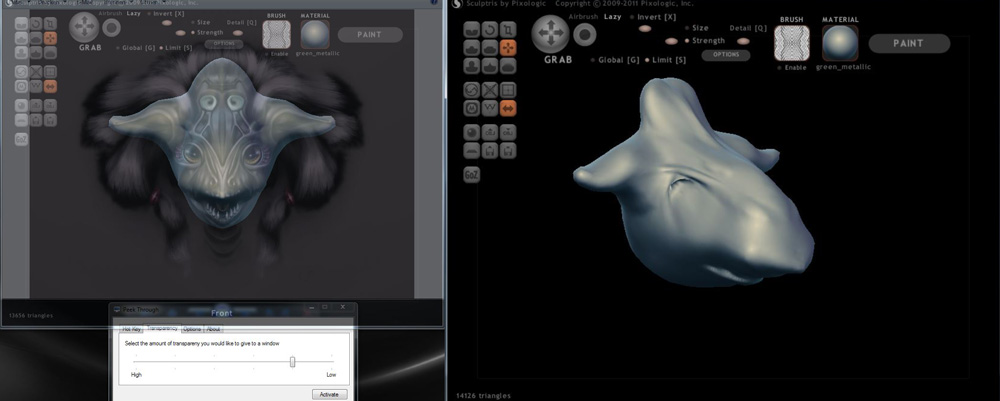Click MATERIAL sphere thumbnail in gray-sculpt window
Viewport: 1000px width, 401px height.
840,43
